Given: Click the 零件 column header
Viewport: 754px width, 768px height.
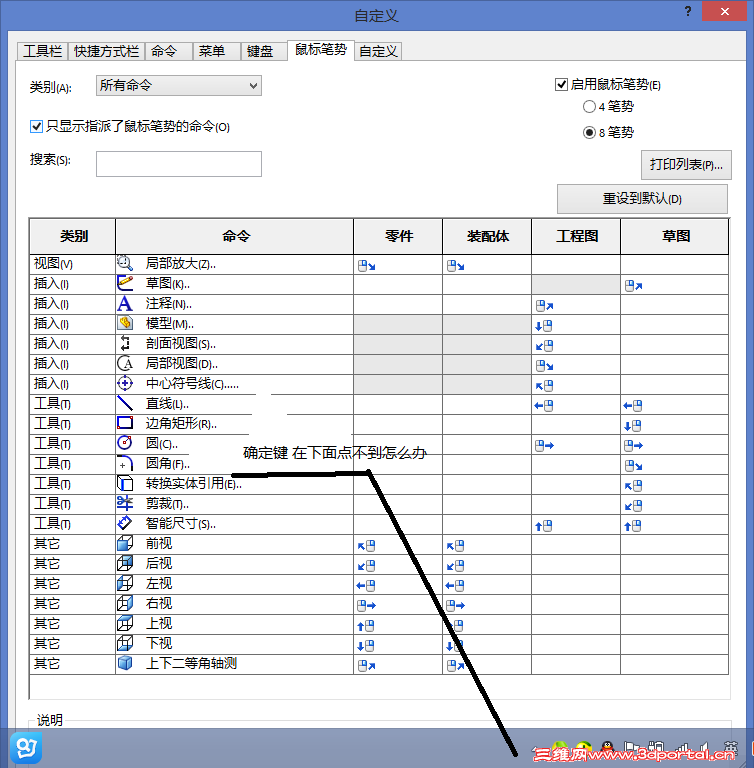Looking at the screenshot, I should click(398, 237).
